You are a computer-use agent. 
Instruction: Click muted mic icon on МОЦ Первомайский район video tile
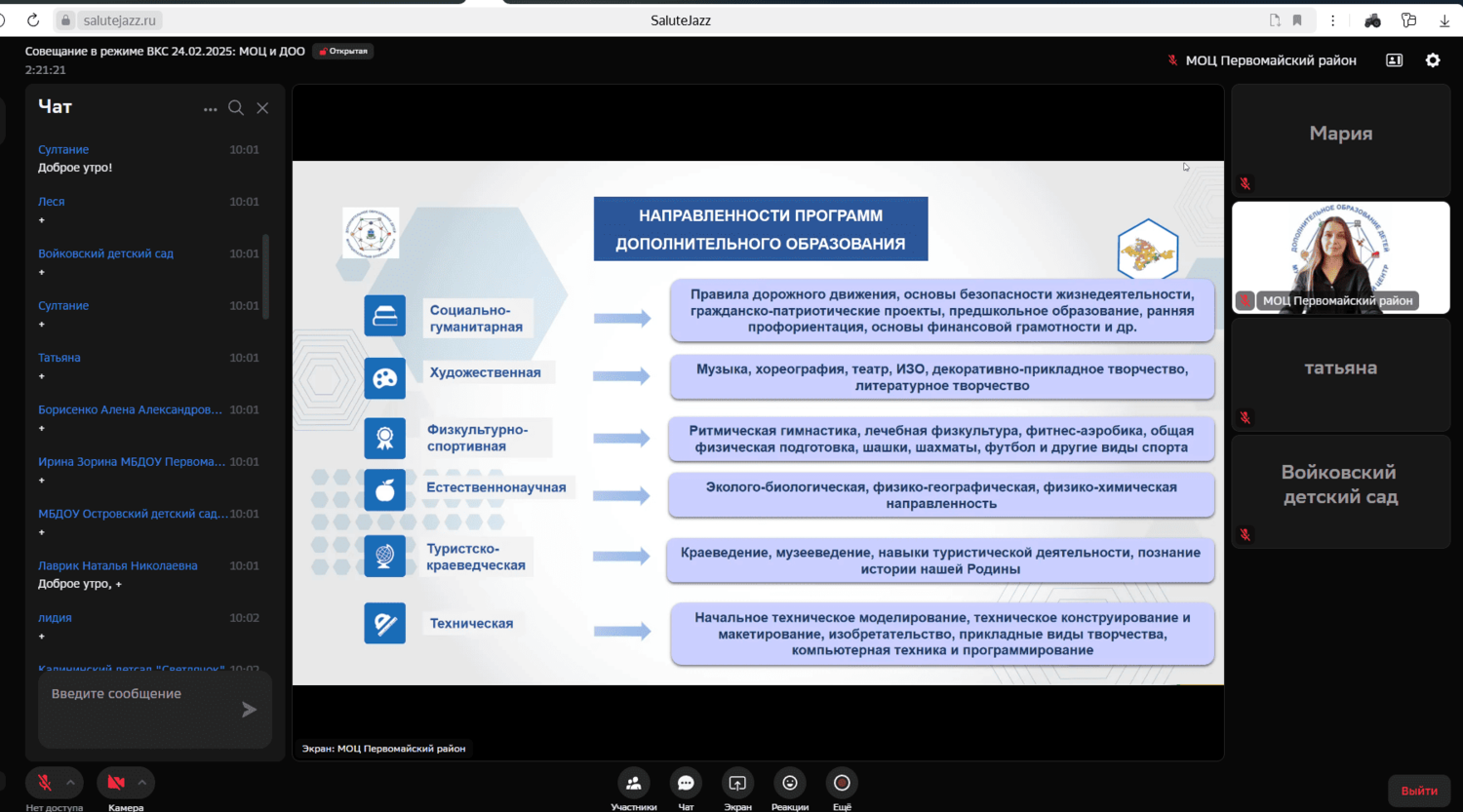tap(1246, 300)
